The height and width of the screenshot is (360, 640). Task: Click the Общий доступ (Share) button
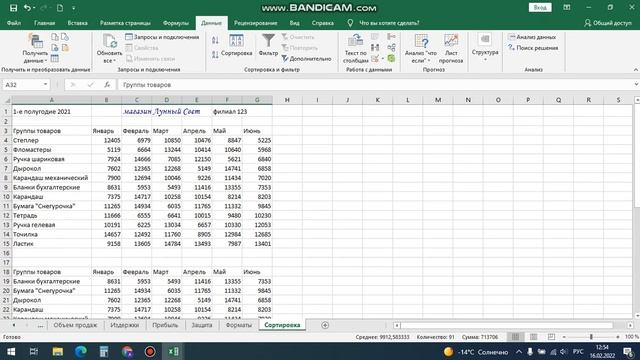tap(608, 23)
